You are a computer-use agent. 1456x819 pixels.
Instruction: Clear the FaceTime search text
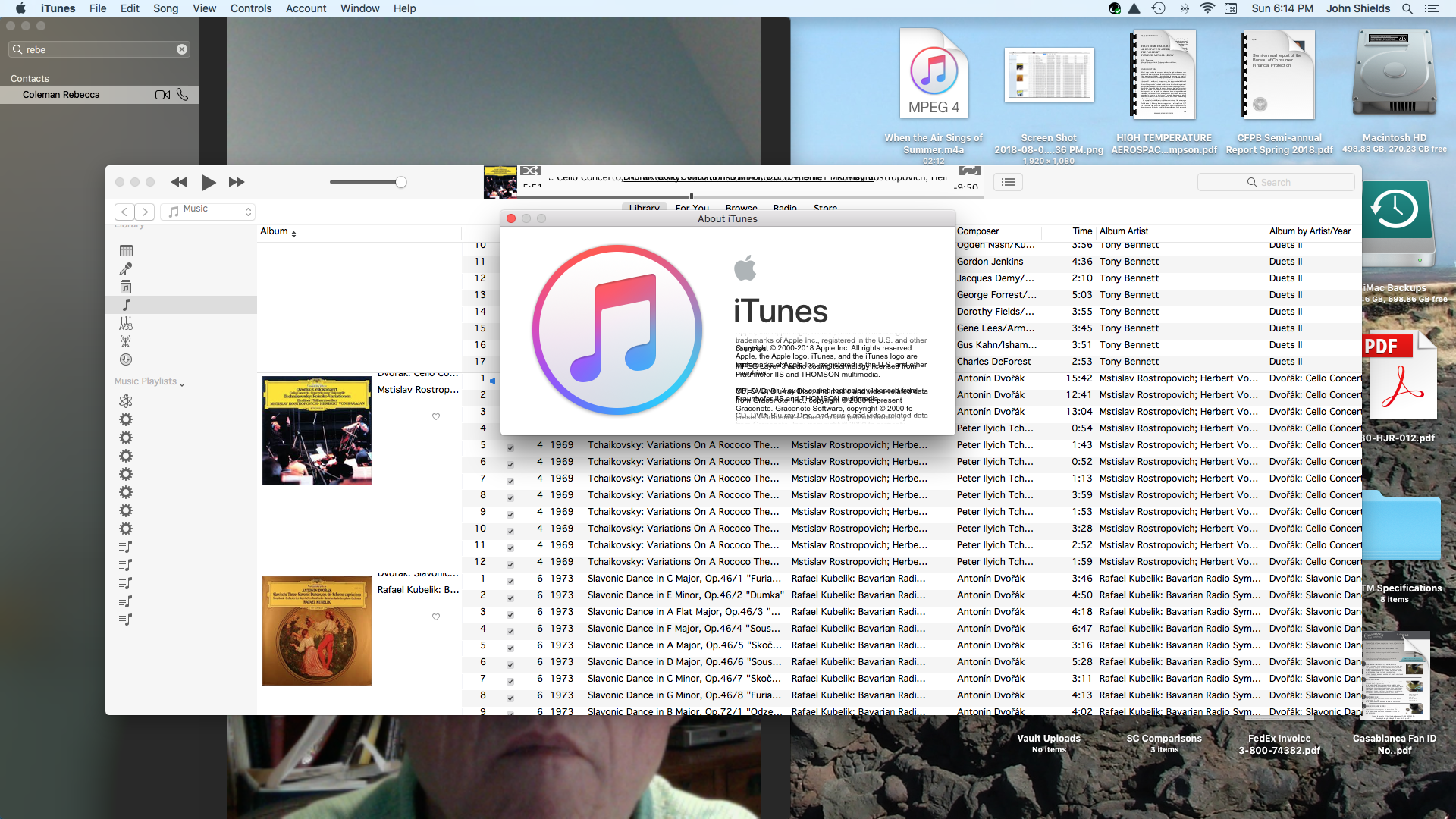(x=182, y=49)
